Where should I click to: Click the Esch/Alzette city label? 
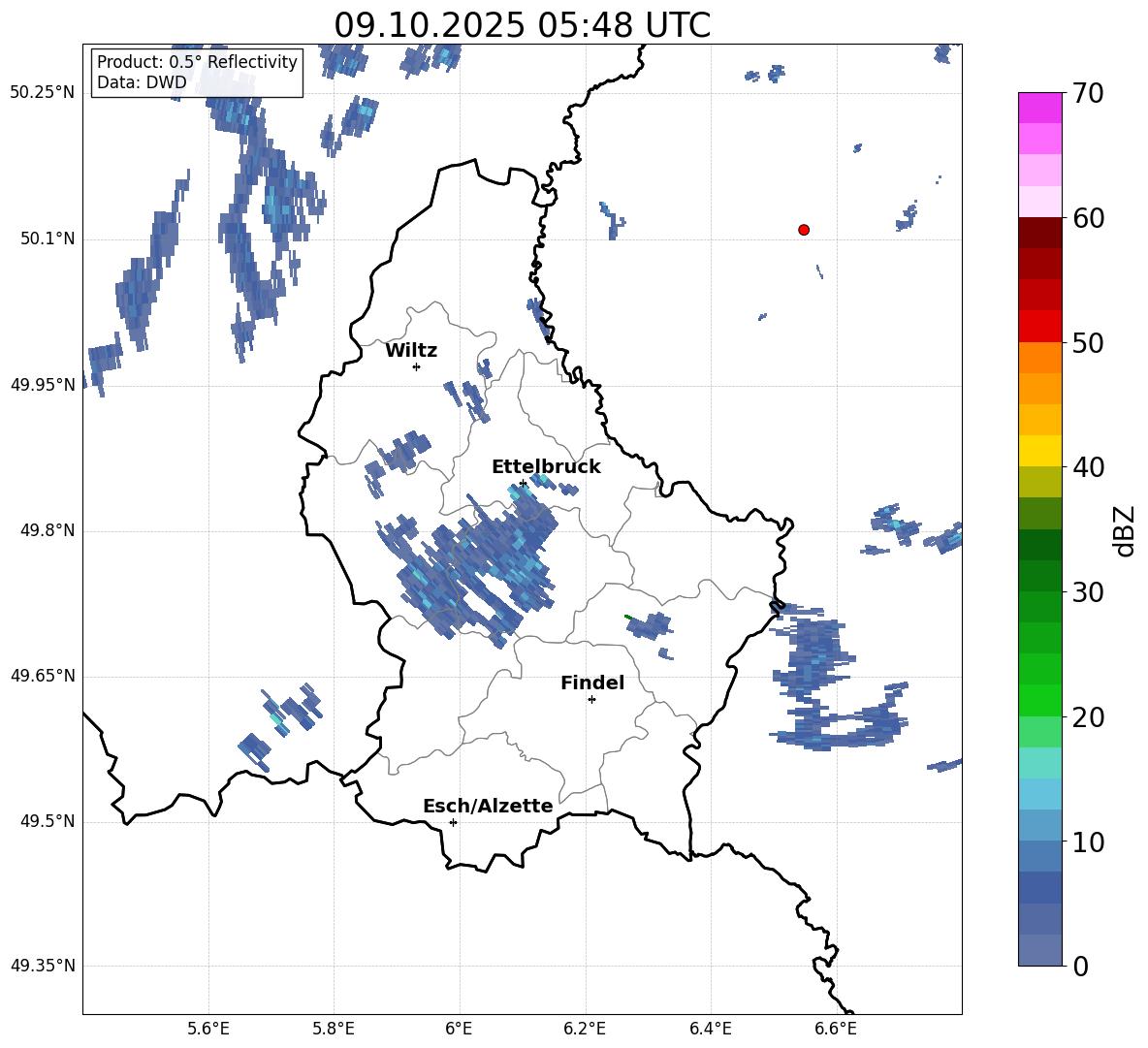pyautogui.click(x=488, y=806)
